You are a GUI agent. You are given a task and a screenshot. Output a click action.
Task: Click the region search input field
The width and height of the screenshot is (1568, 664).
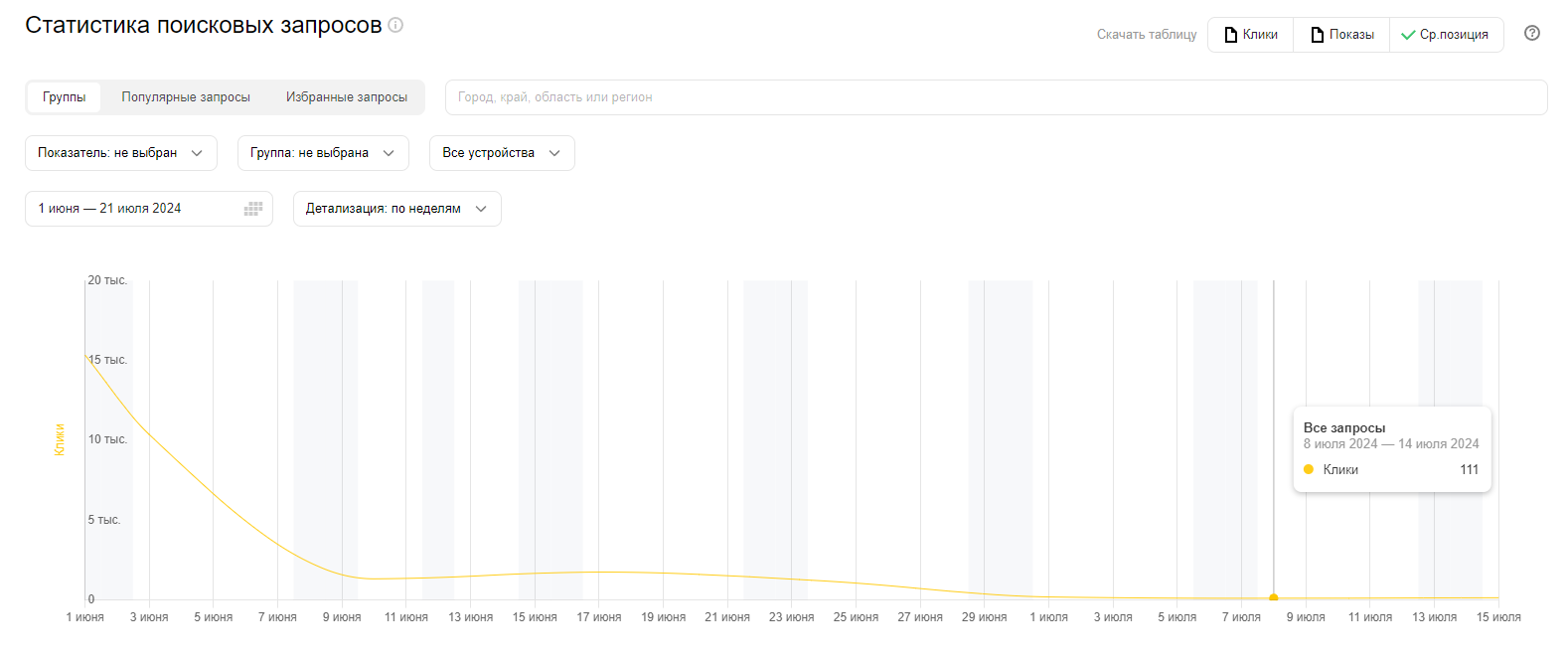tap(995, 97)
